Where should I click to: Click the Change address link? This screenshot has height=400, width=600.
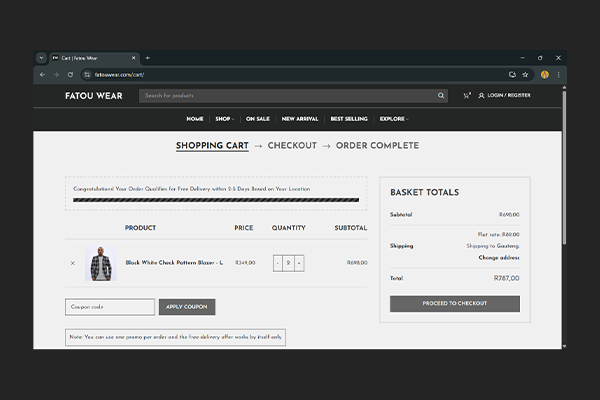498,257
